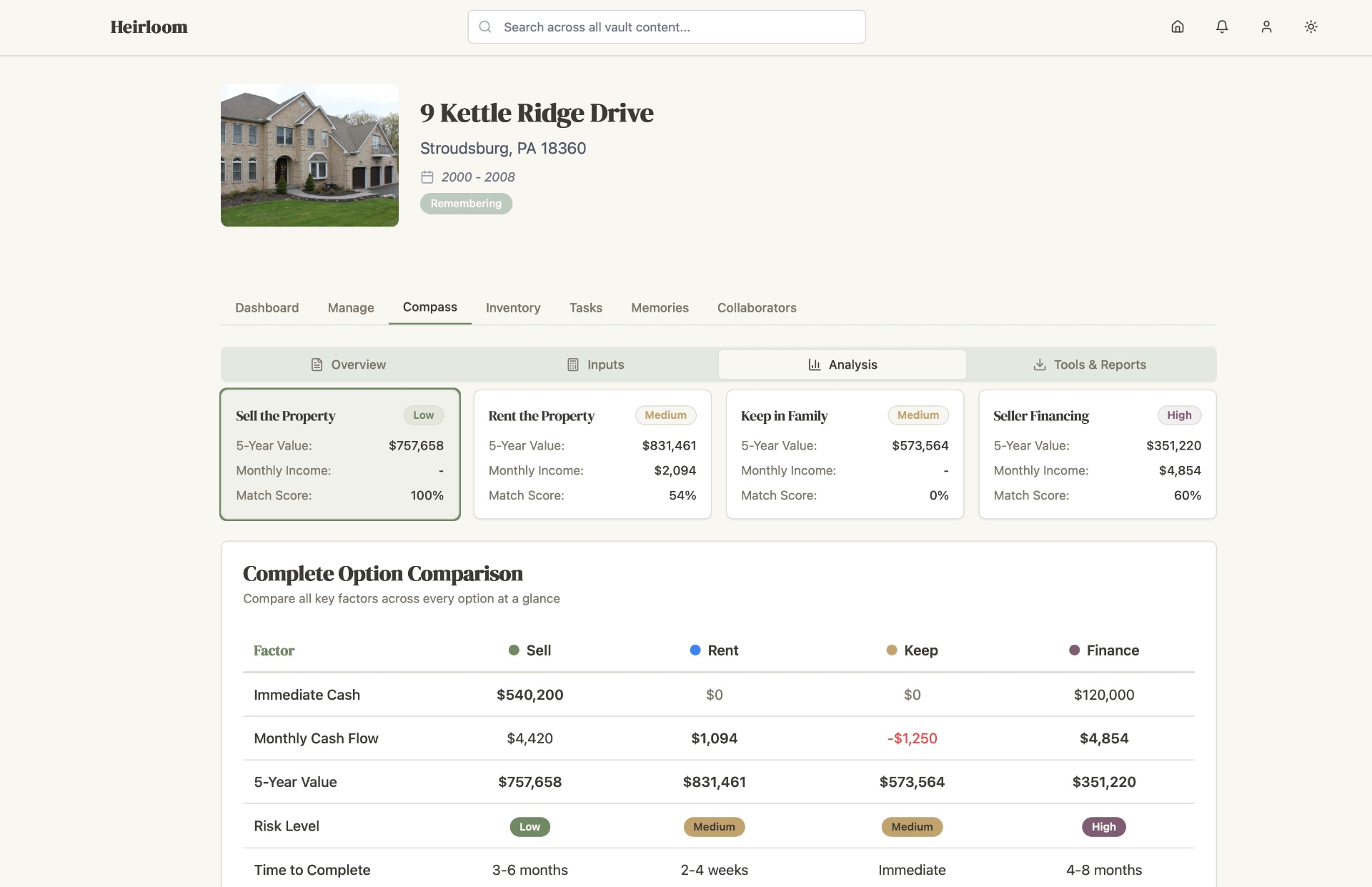The width and height of the screenshot is (1372, 887).
Task: Toggle light/dark theme sun icon
Action: pos(1311,27)
